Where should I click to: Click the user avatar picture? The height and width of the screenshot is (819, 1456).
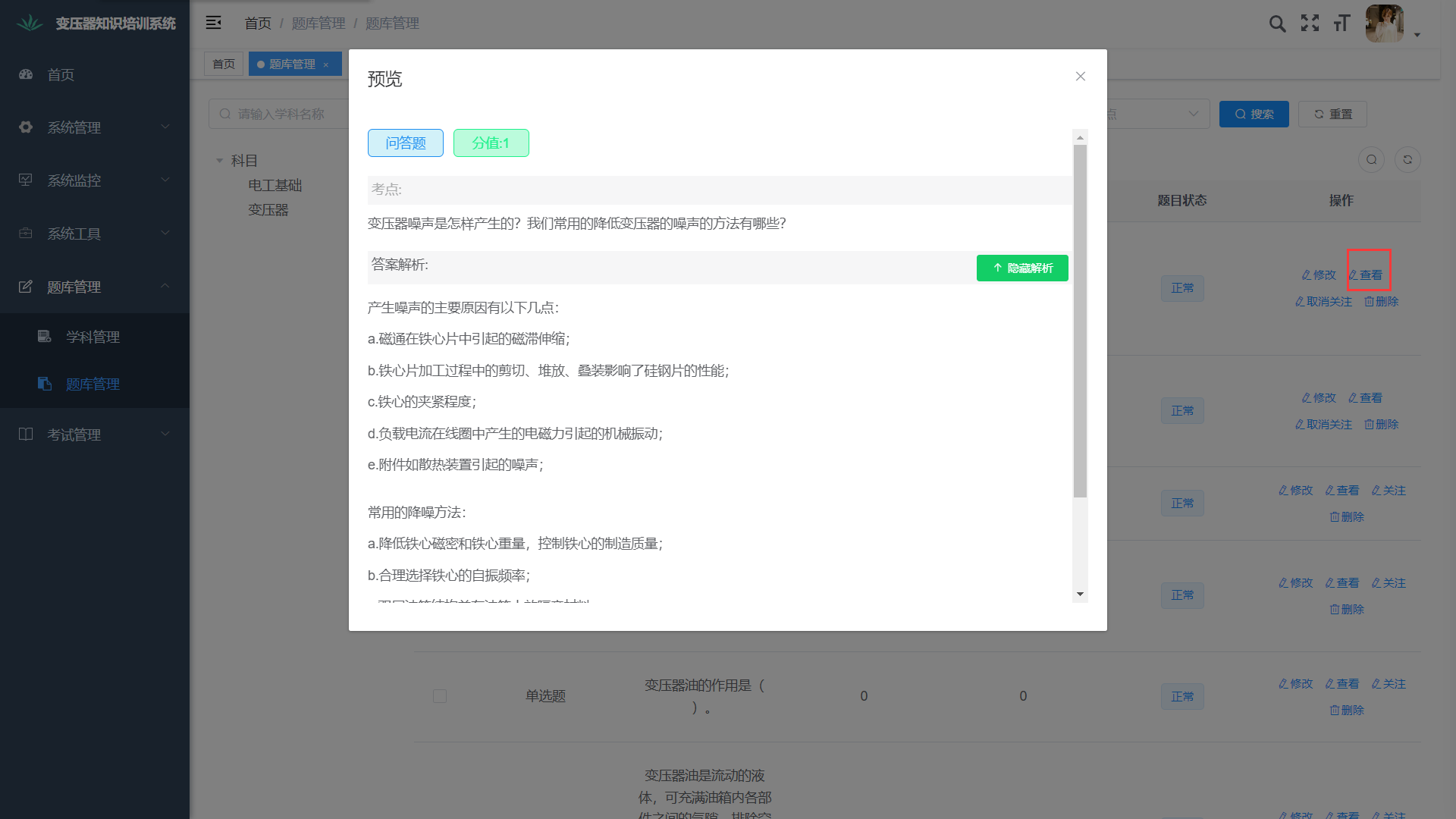point(1384,24)
